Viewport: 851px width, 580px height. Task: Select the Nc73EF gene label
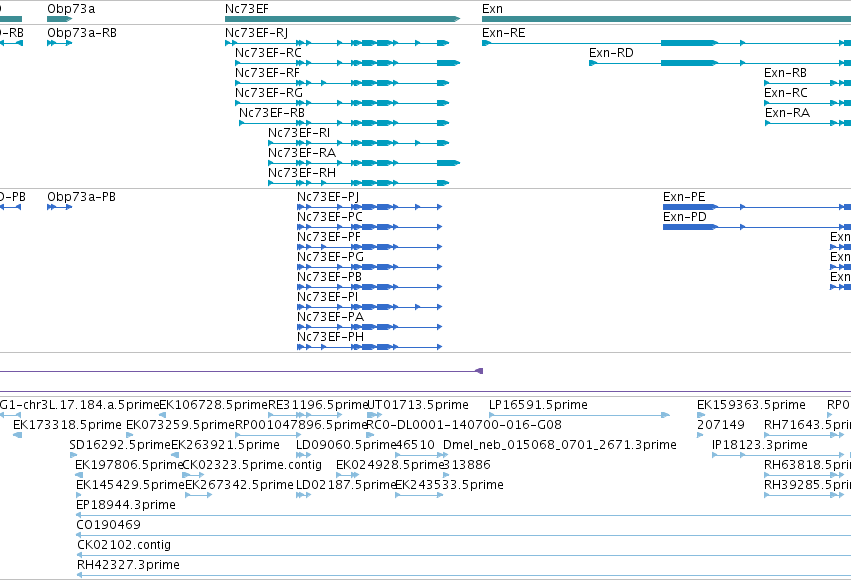(246, 9)
